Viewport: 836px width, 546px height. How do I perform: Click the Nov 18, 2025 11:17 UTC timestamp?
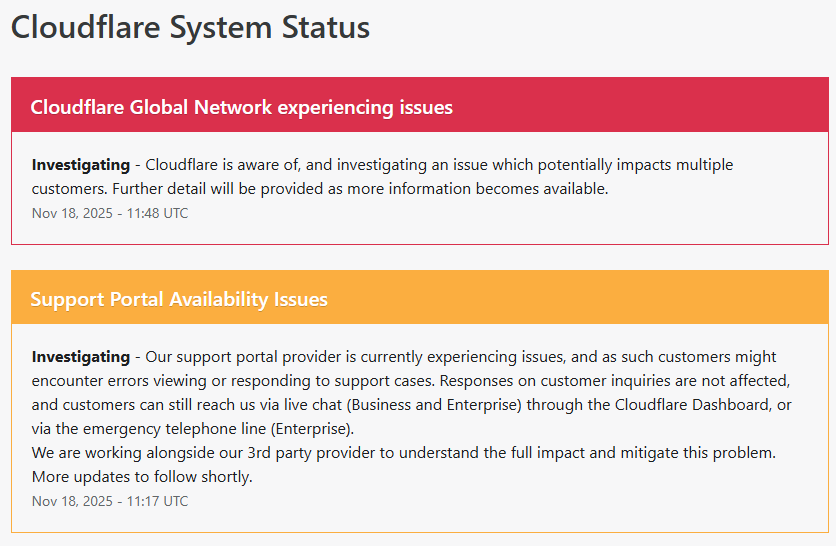110,501
